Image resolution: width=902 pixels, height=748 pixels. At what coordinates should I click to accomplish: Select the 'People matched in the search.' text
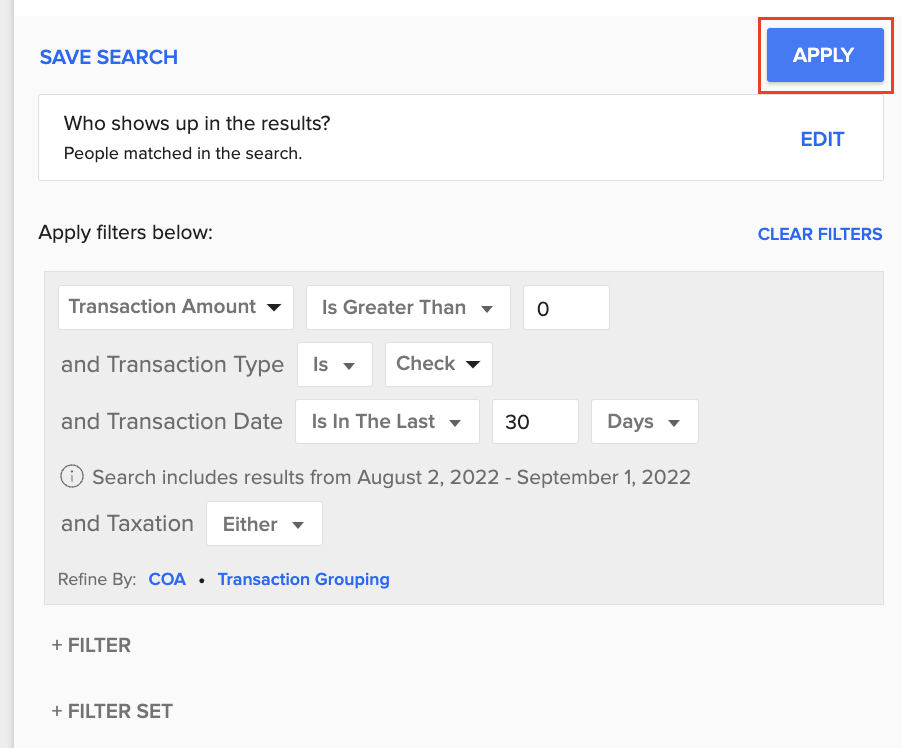pyautogui.click(x=182, y=154)
